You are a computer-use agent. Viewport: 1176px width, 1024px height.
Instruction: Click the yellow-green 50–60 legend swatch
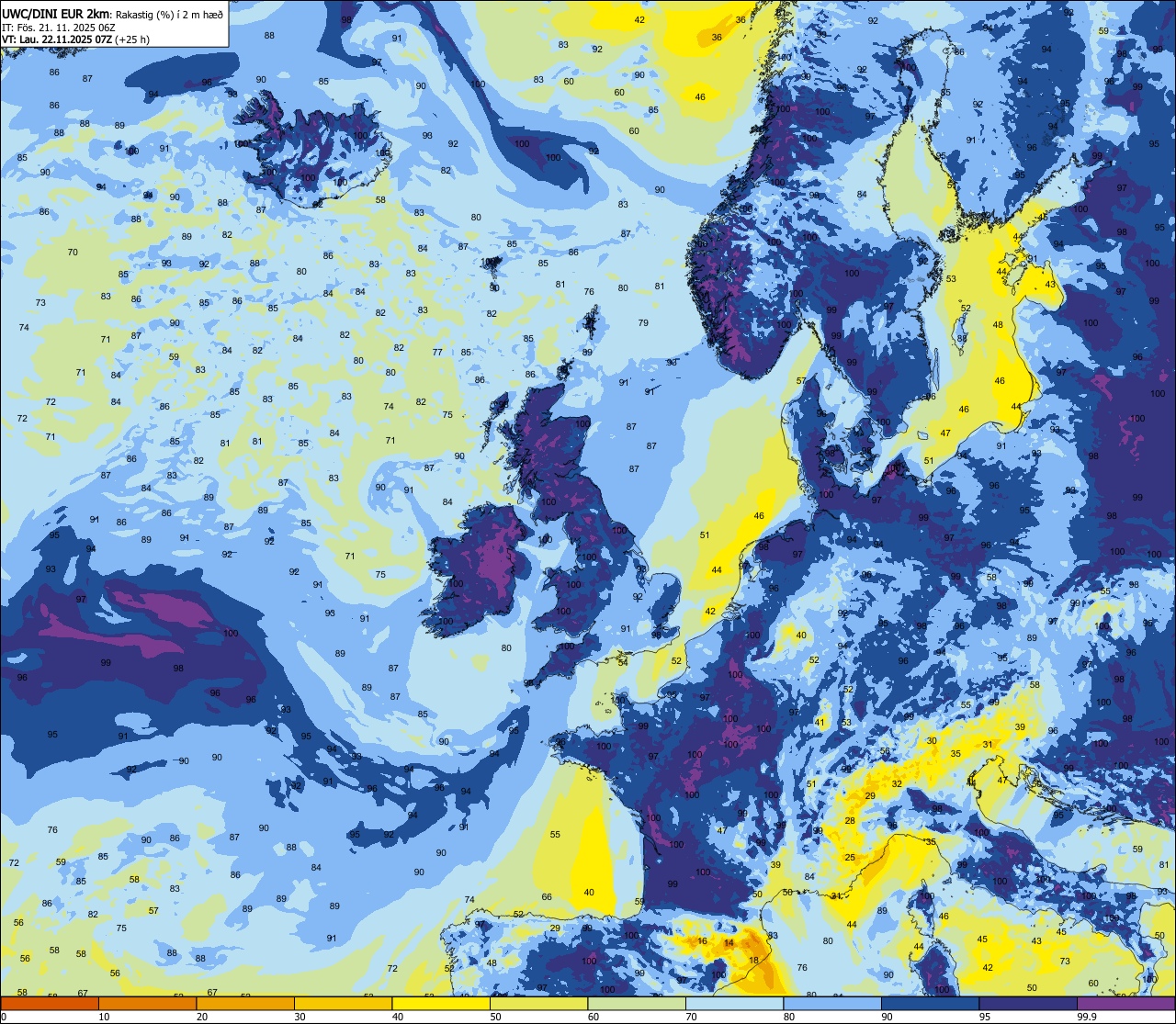pos(538,1003)
